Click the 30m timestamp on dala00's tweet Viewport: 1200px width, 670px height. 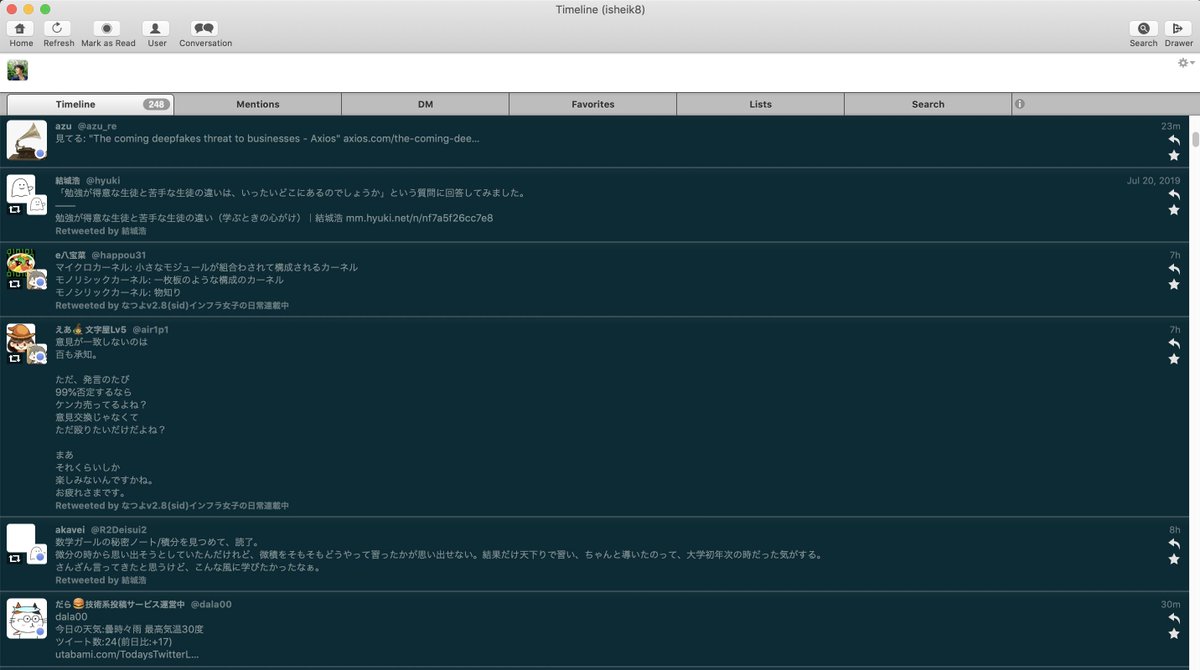[x=1171, y=604]
